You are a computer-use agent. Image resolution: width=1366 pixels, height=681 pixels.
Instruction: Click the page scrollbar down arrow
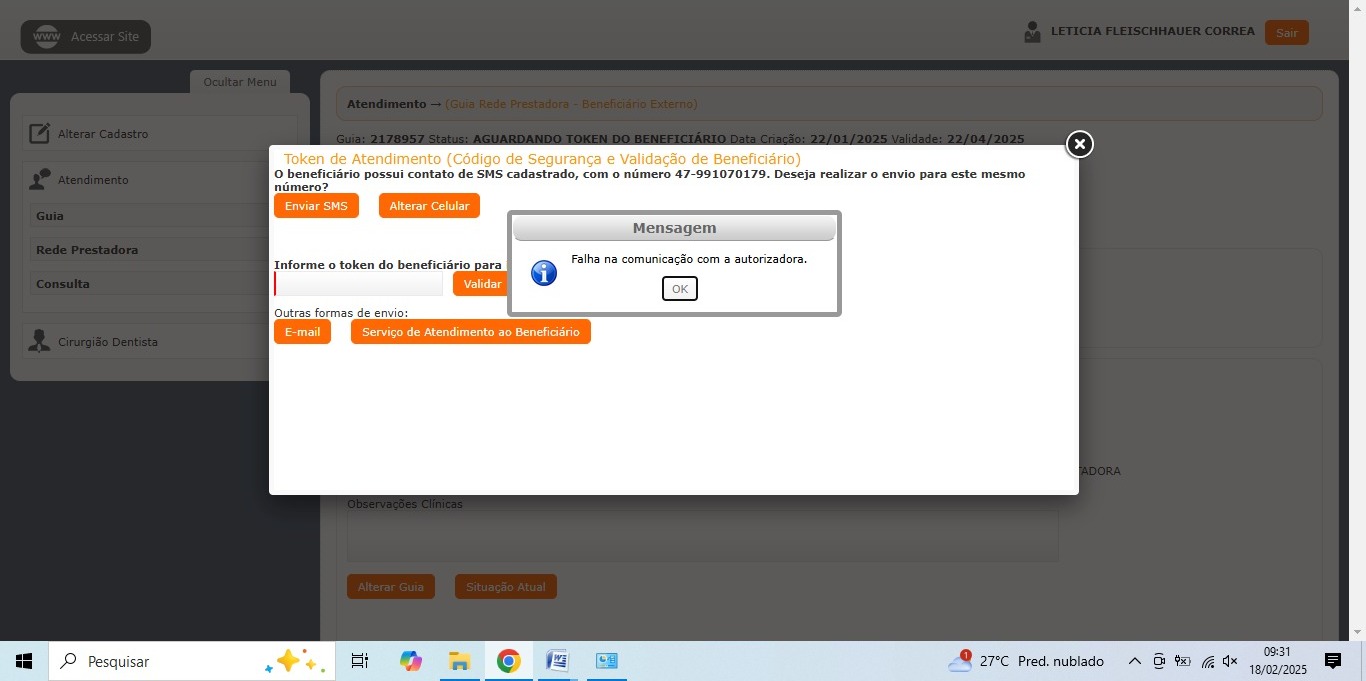pos(1358,633)
